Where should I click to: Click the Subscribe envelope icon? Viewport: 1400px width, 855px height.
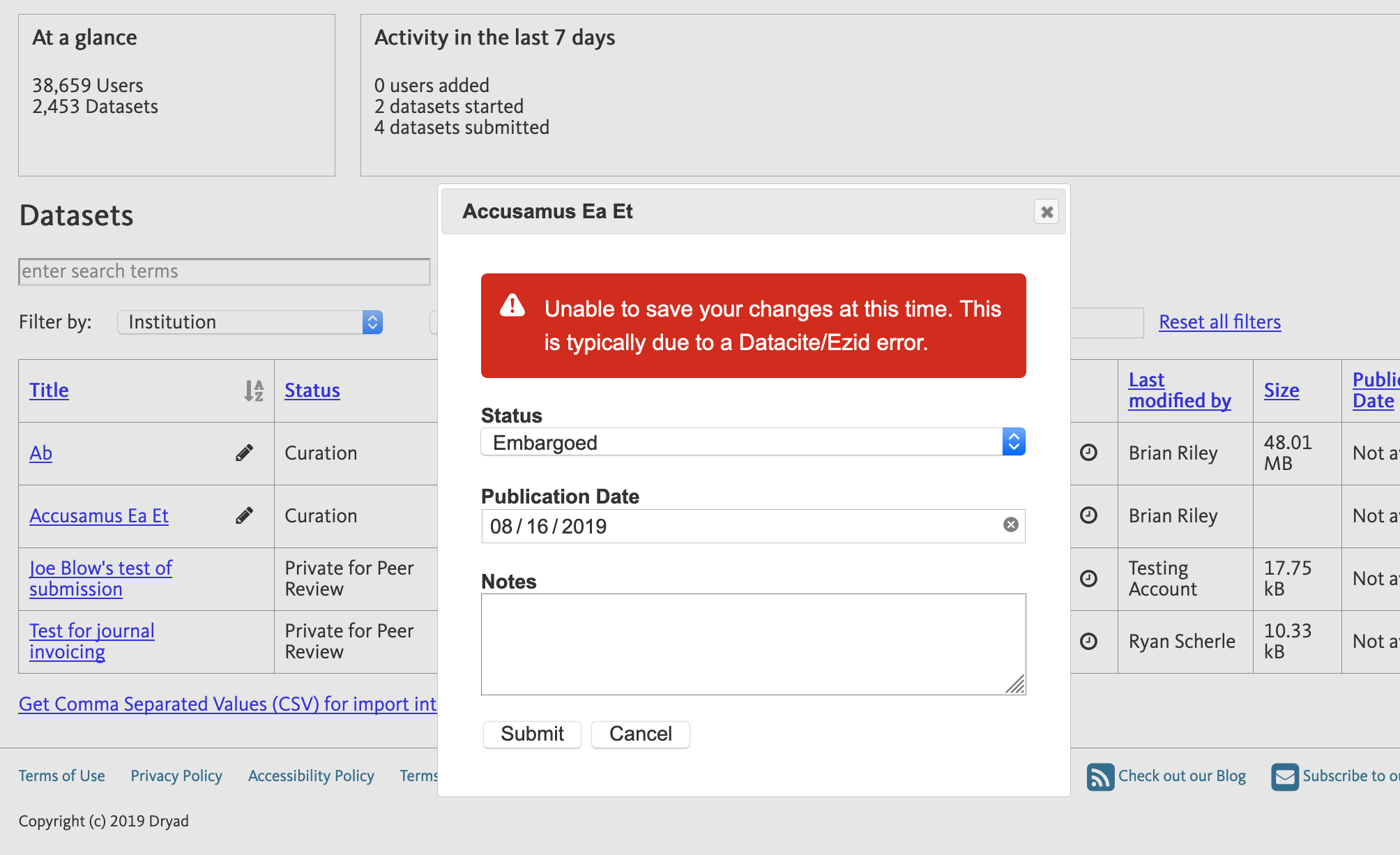pos(1284,776)
